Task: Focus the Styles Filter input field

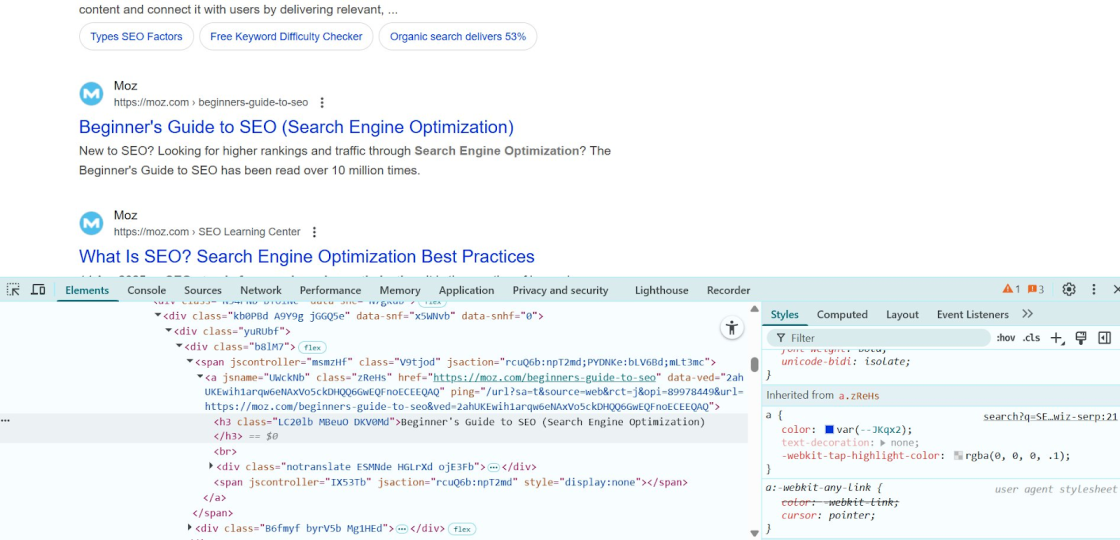Action: (x=879, y=338)
